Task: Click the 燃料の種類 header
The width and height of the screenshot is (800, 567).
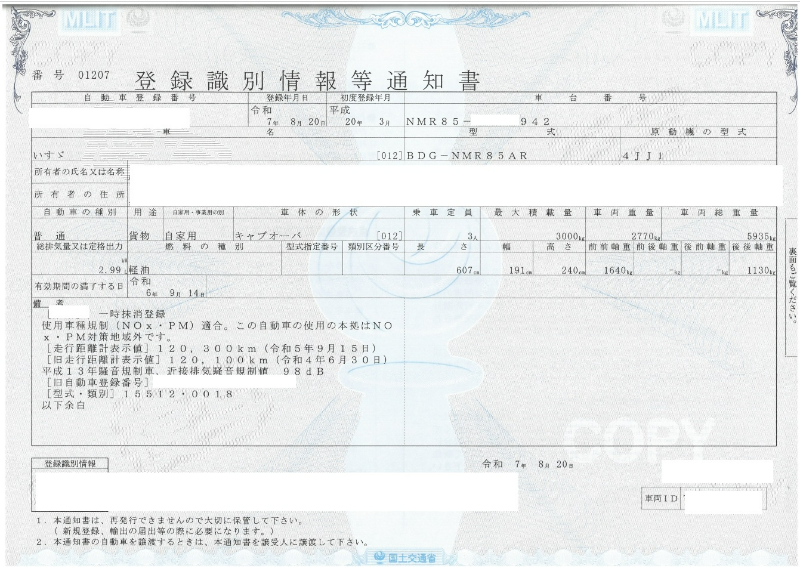Action: tap(204, 246)
